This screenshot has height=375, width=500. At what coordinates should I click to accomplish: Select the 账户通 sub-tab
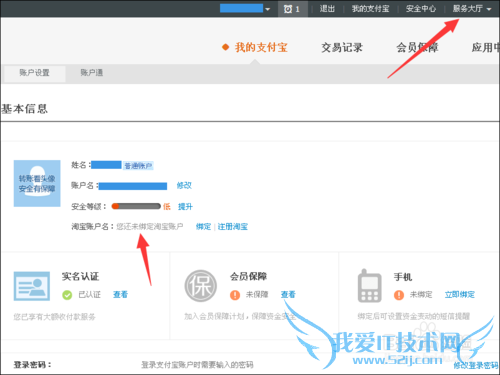point(92,73)
